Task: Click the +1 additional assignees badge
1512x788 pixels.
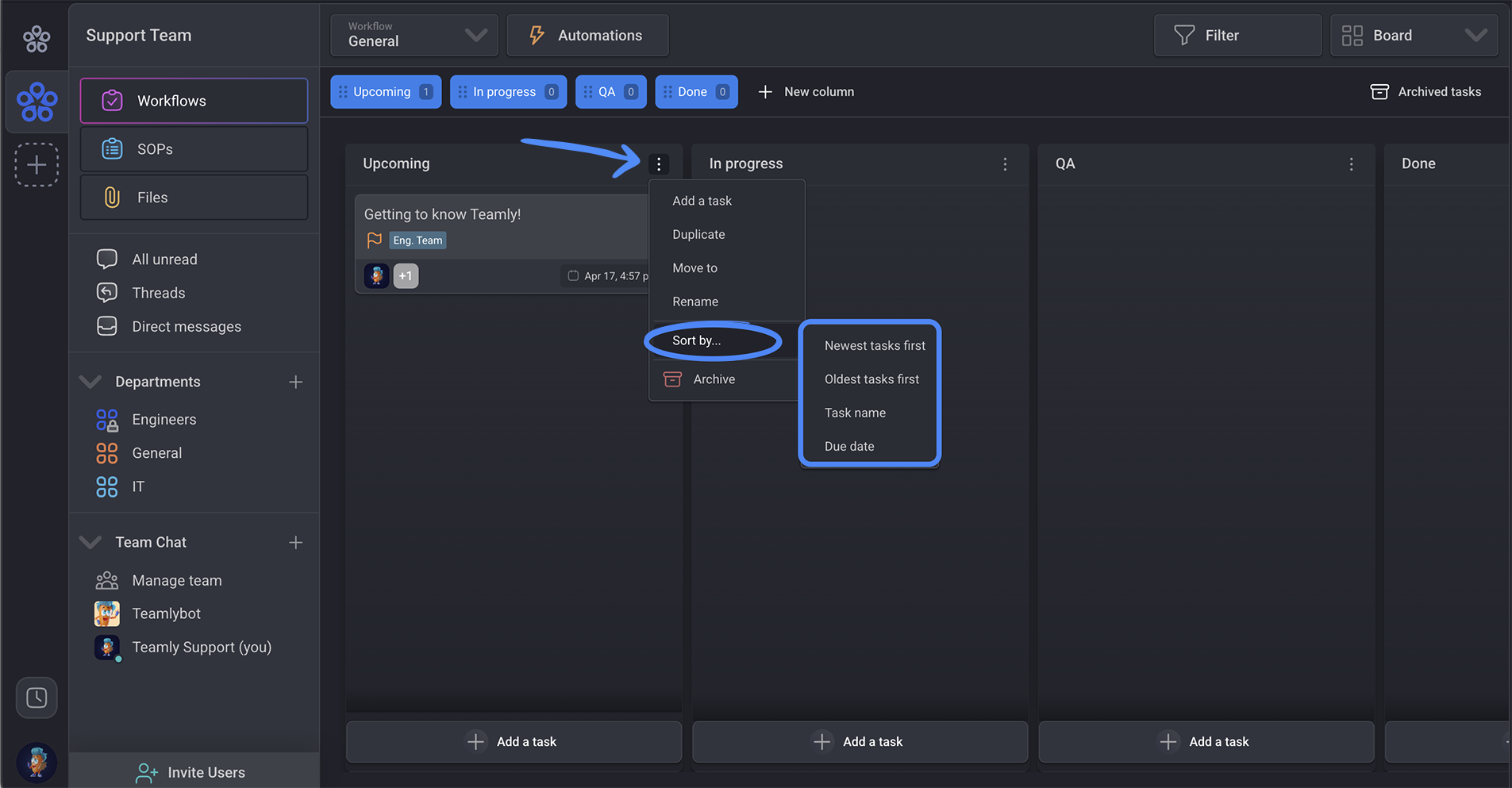Action: coord(406,275)
